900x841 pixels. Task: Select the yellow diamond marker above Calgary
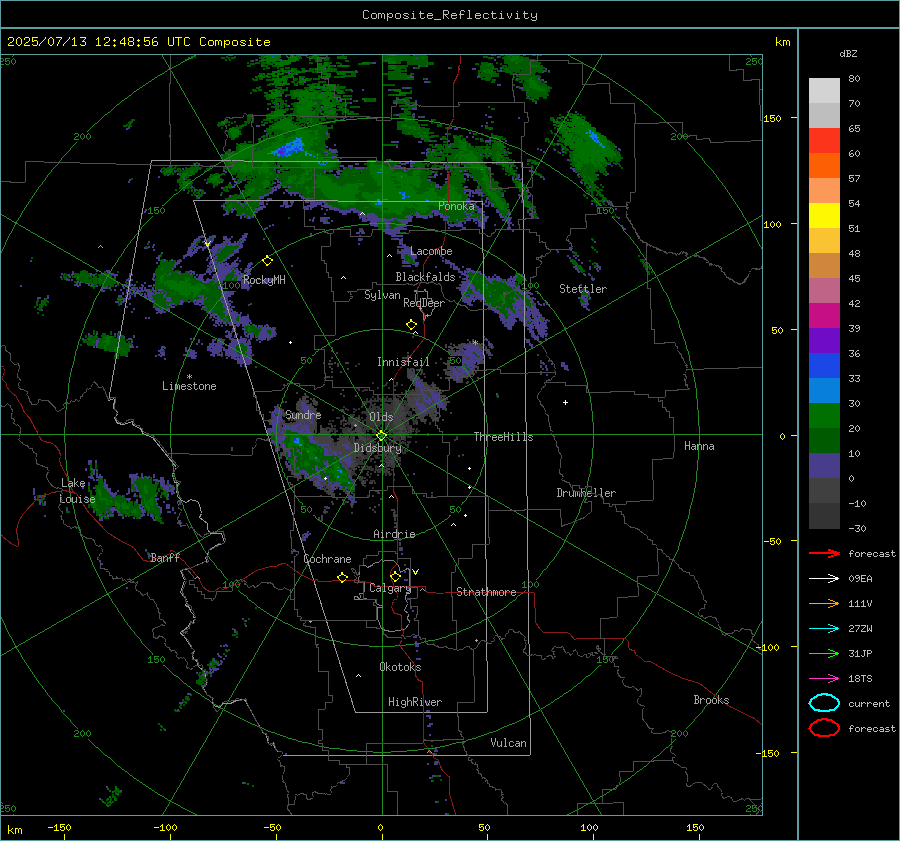coord(395,576)
